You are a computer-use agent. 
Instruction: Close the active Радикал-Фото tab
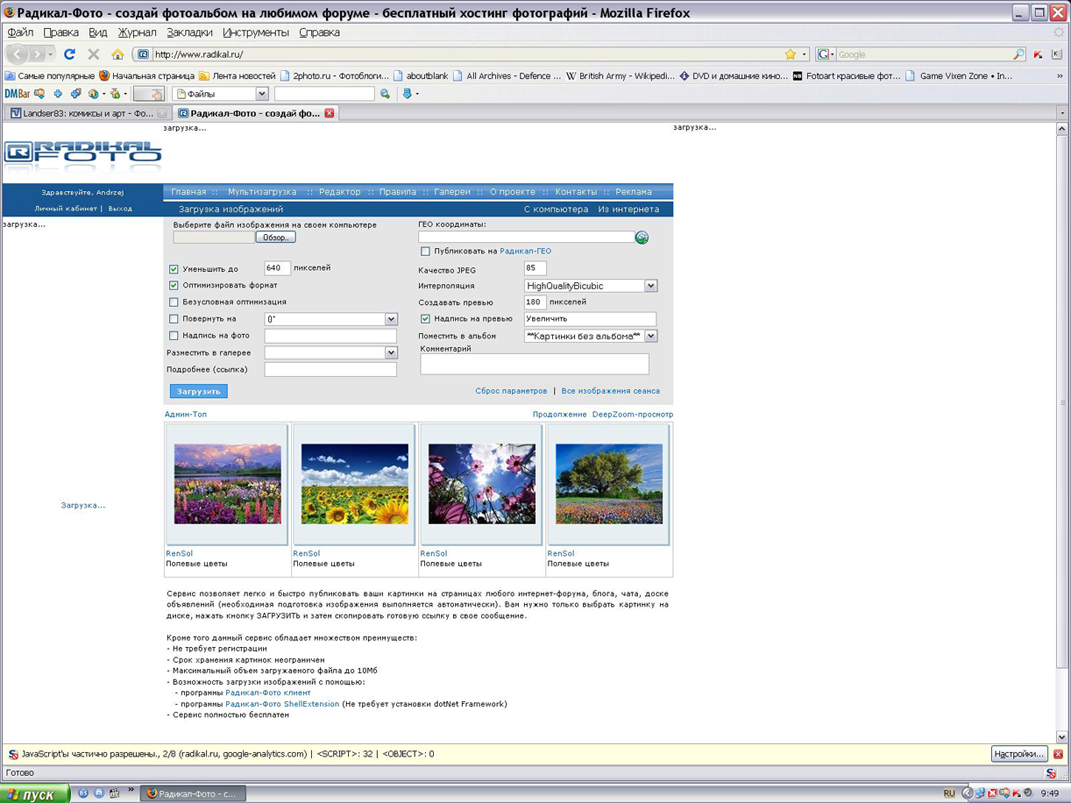[329, 113]
